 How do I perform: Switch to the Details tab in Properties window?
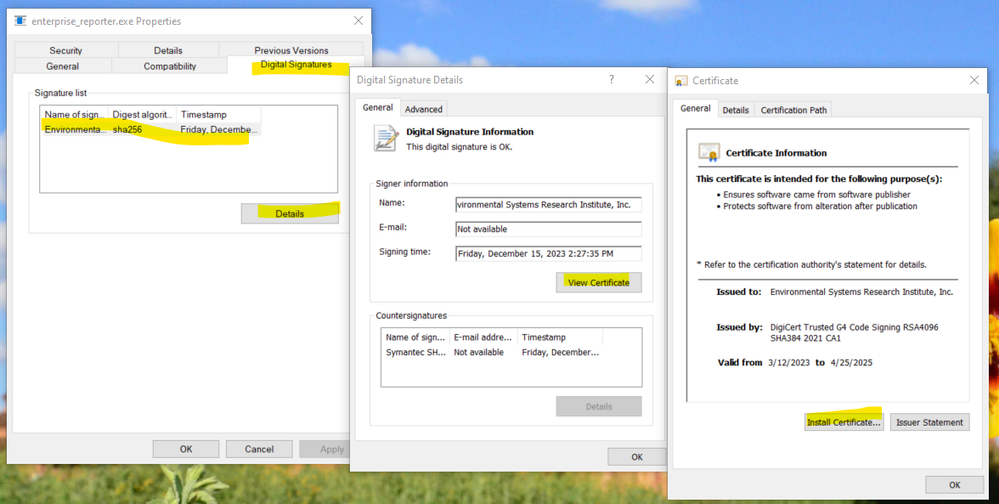(168, 50)
